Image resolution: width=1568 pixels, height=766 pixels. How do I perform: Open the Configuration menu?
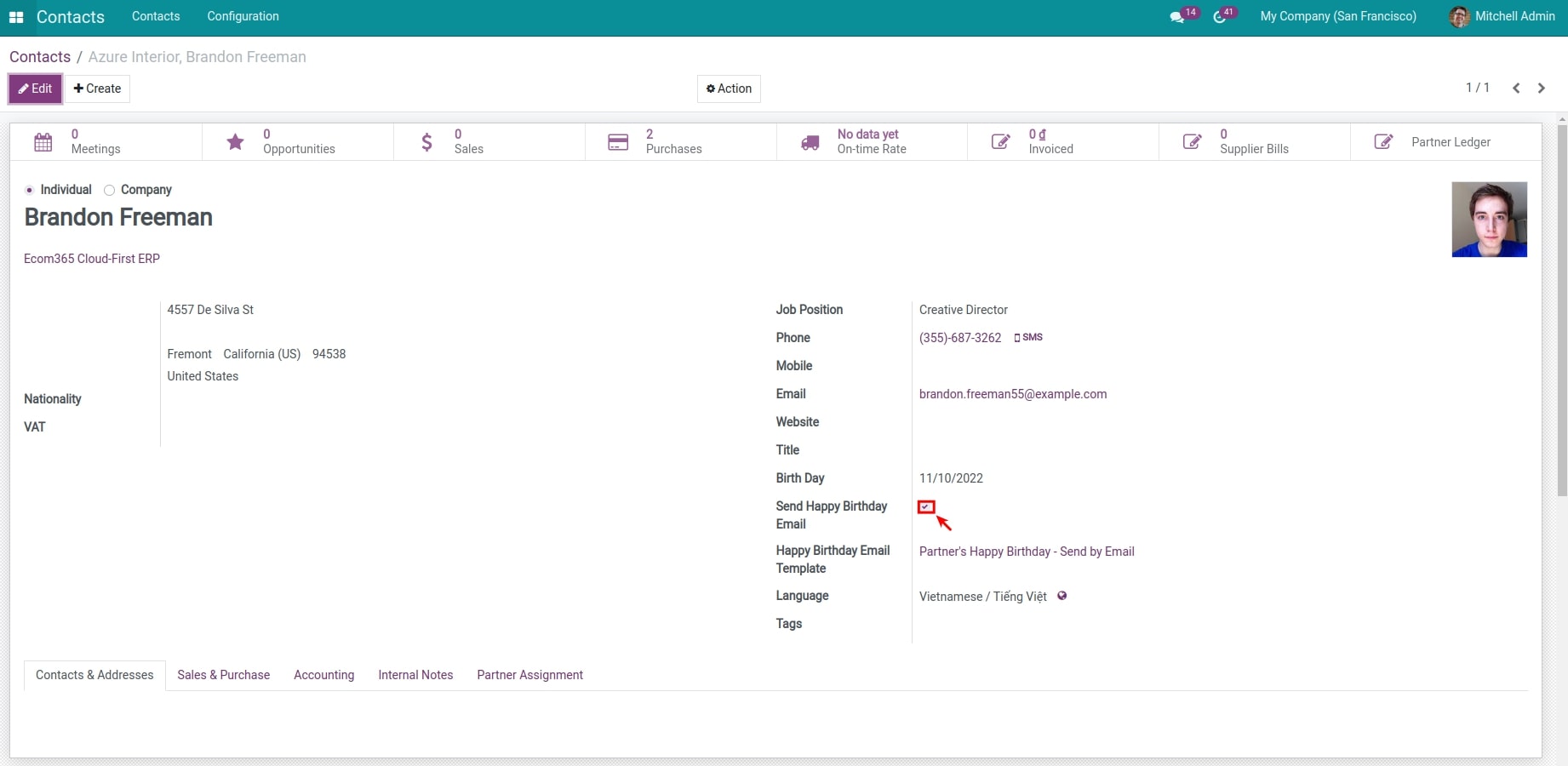tap(242, 16)
